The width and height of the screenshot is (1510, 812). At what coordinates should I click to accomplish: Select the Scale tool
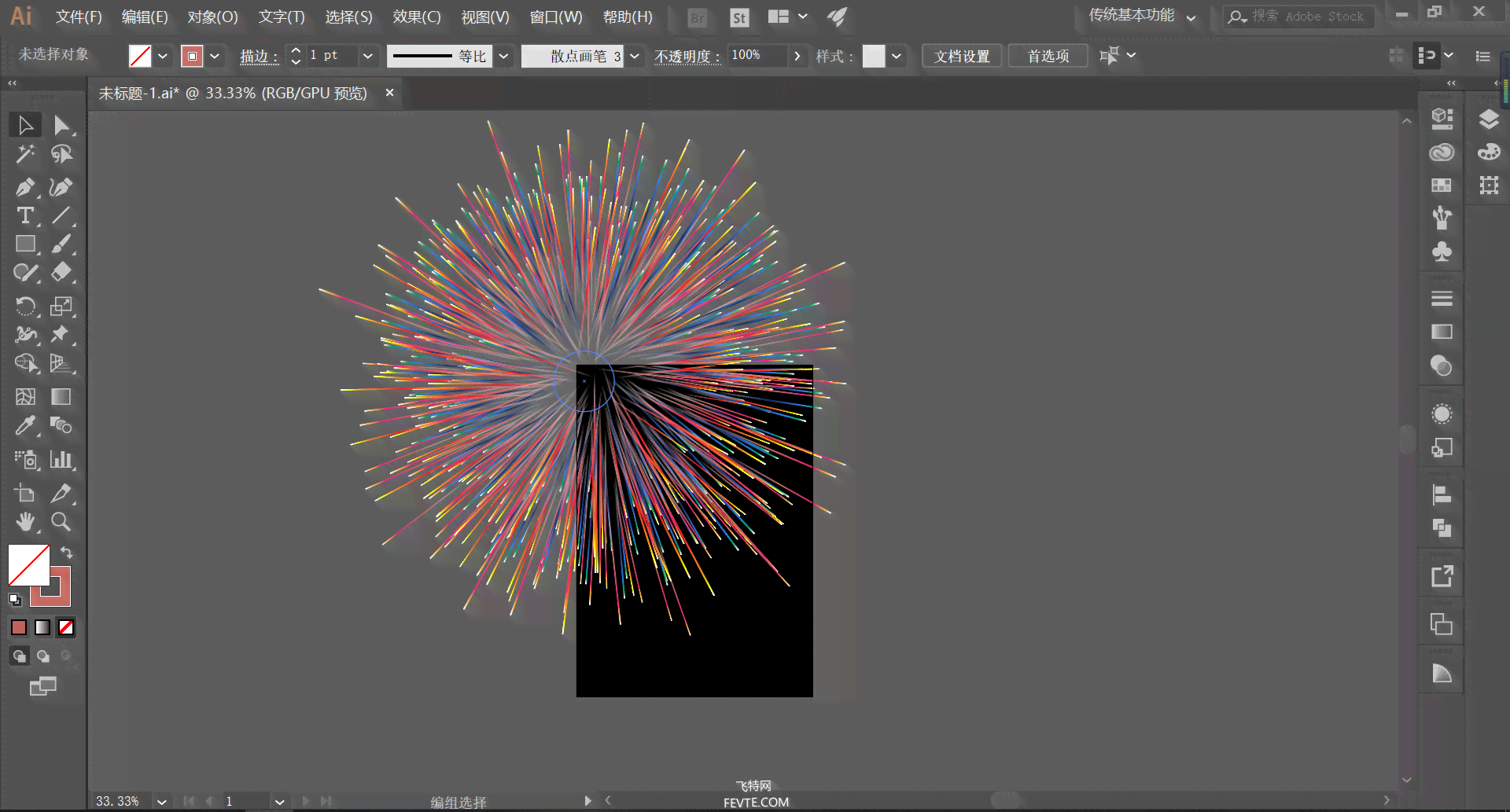(61, 306)
